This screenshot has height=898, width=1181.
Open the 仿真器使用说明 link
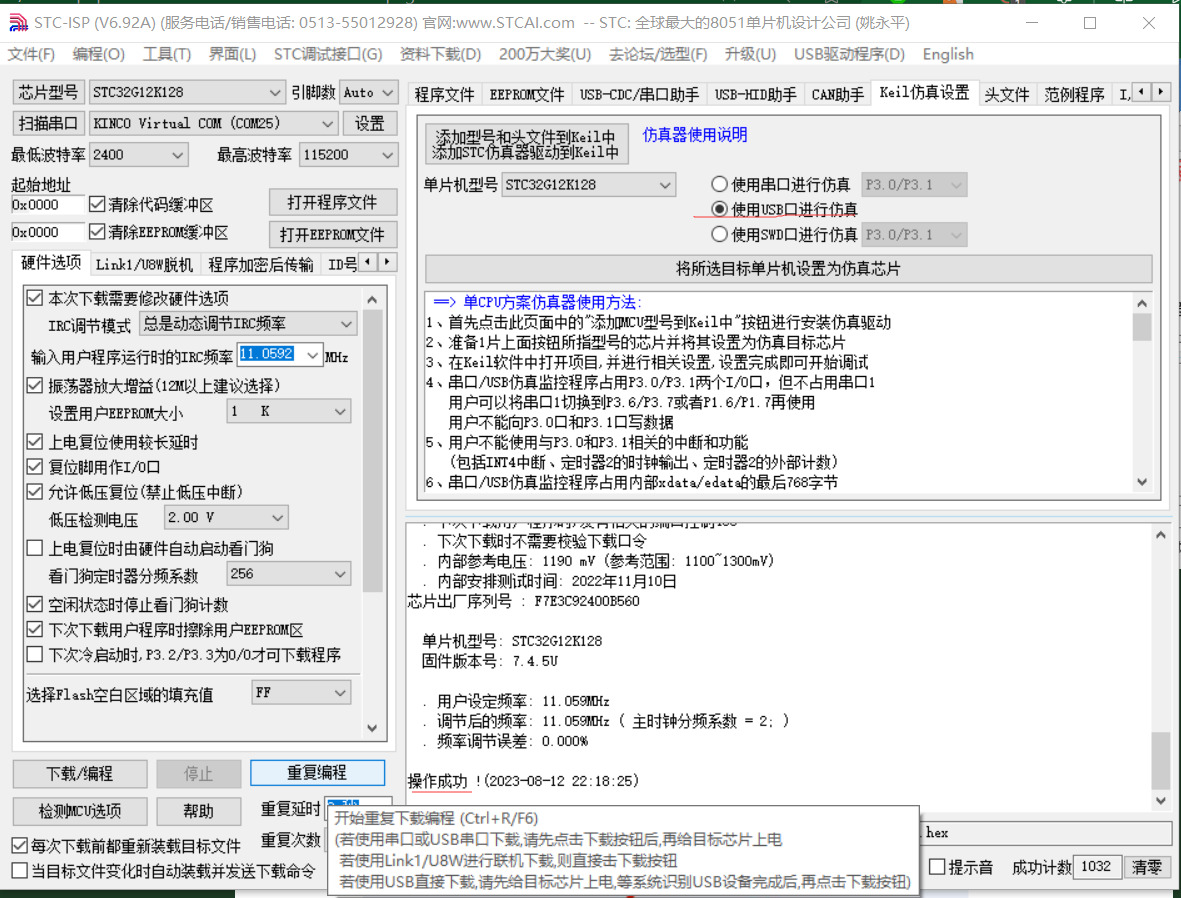(694, 135)
